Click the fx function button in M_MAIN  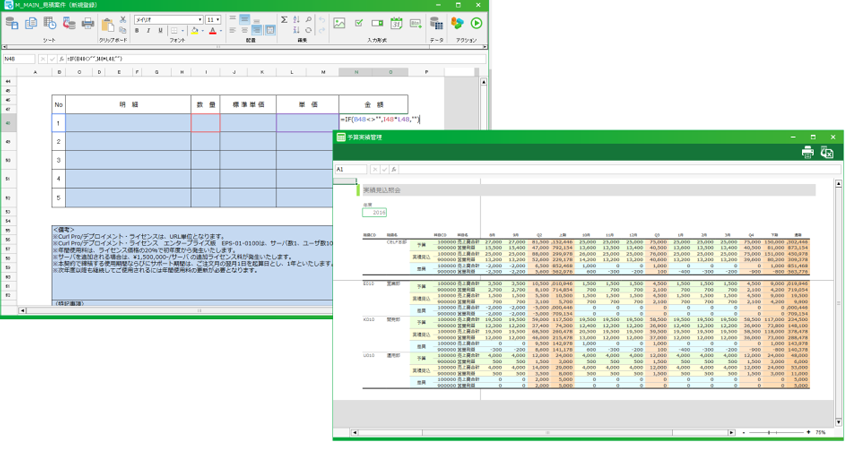pos(62,59)
